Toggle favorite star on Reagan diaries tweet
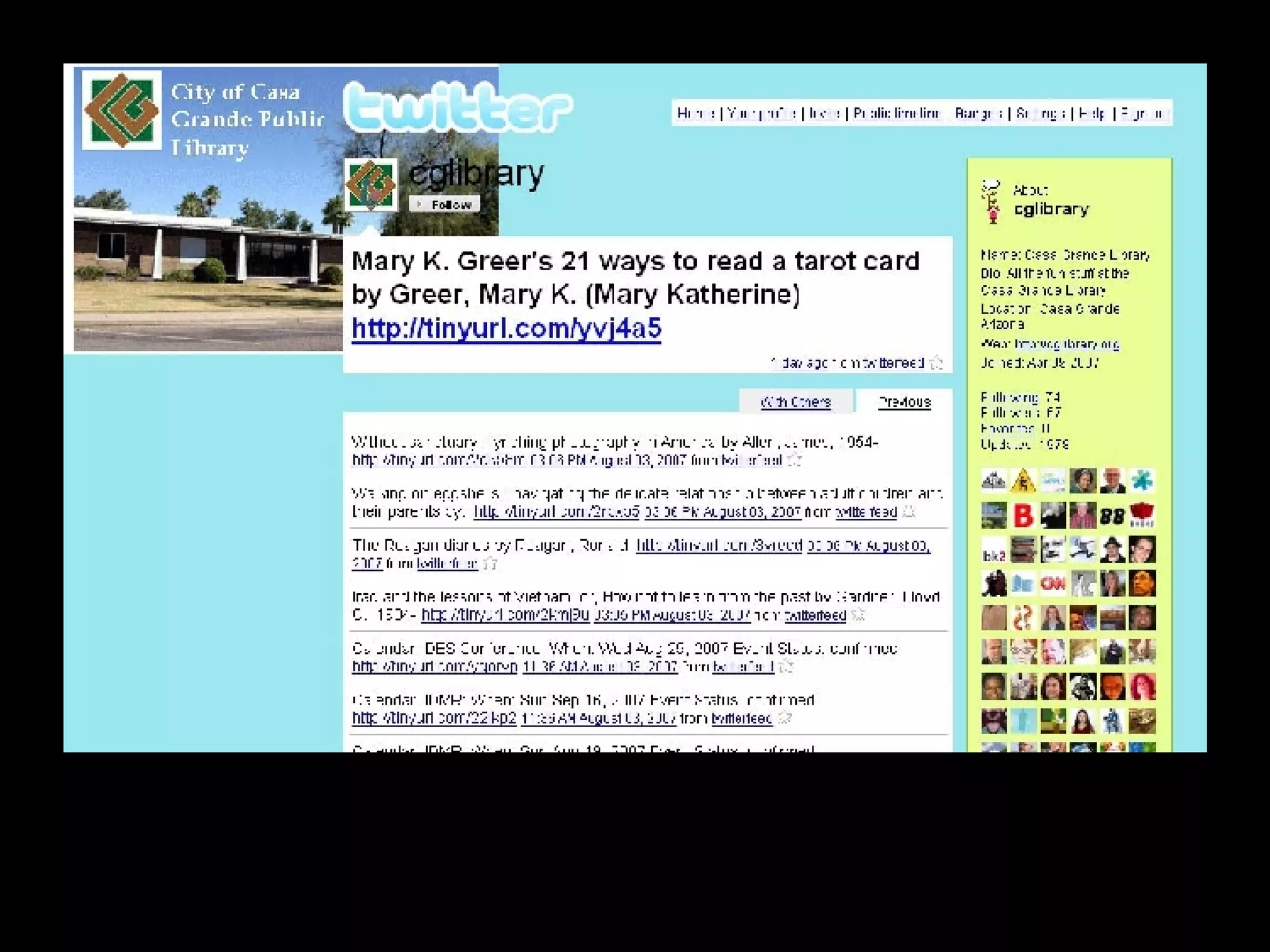The width and height of the screenshot is (1270, 952). click(x=491, y=563)
